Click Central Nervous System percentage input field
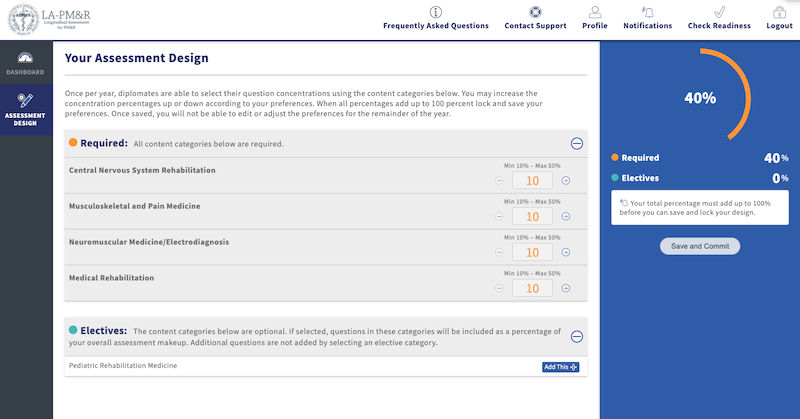Viewport: 800px width, 419px height. (532, 181)
